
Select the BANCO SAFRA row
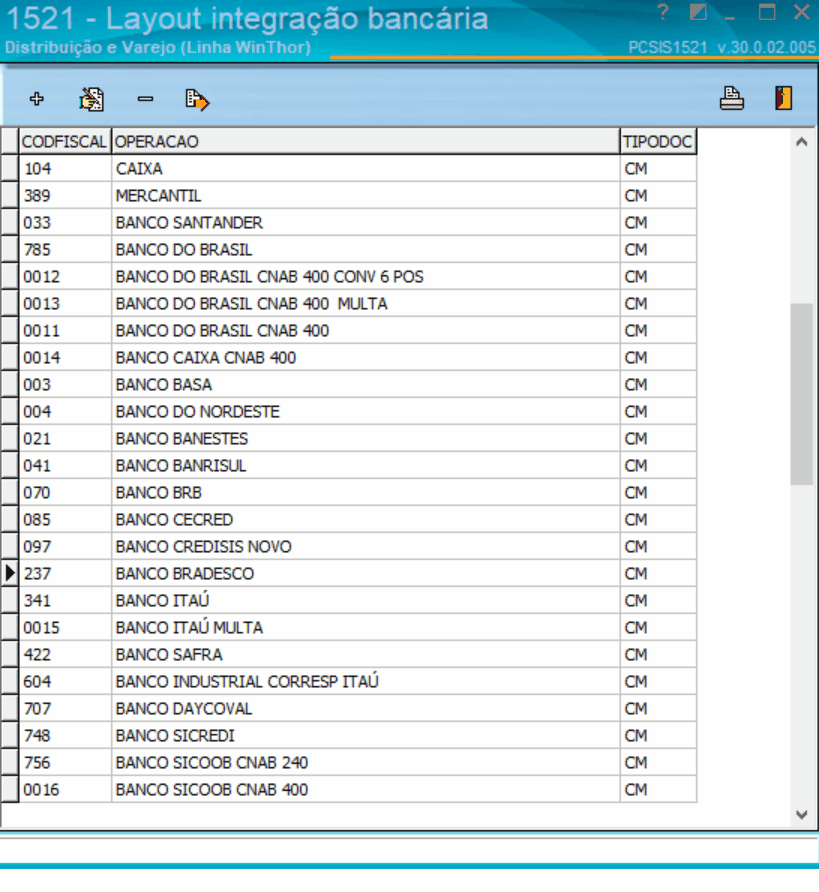coord(348,655)
